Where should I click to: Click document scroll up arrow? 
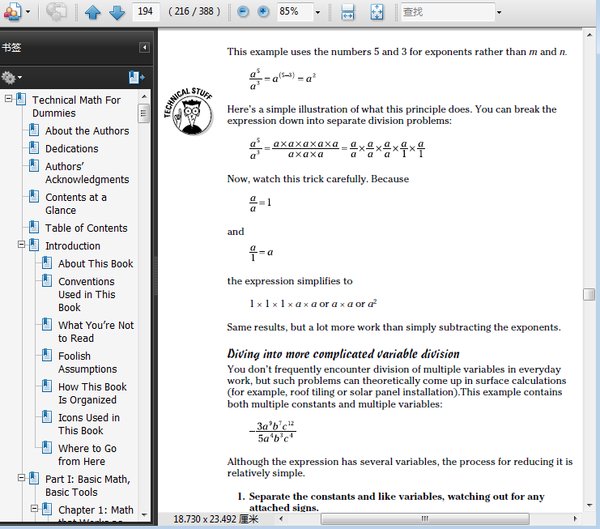(589, 35)
